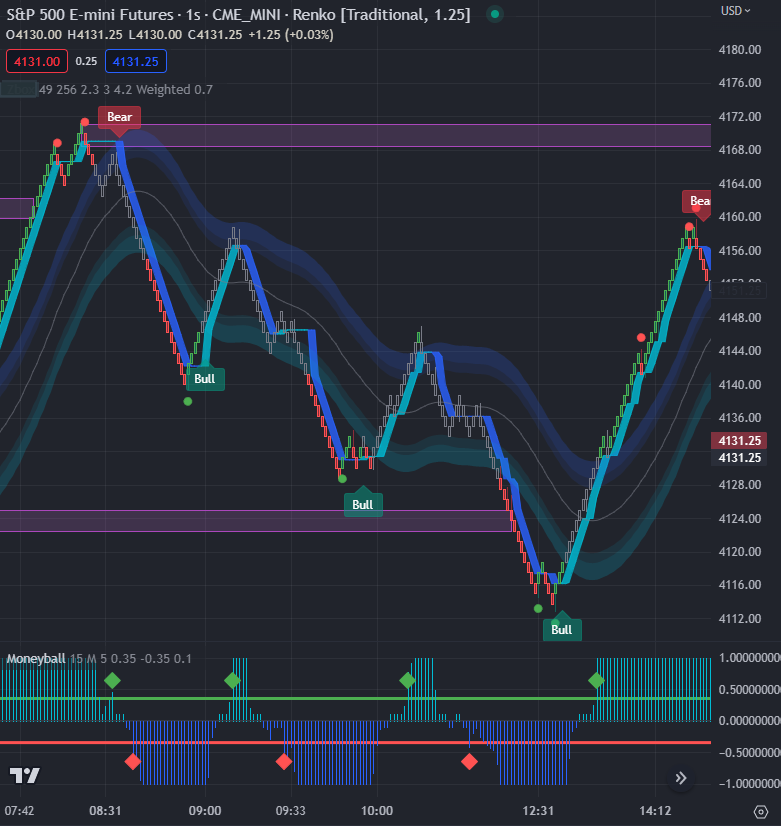
Task: Click the data connection status dot
Action: point(494,16)
